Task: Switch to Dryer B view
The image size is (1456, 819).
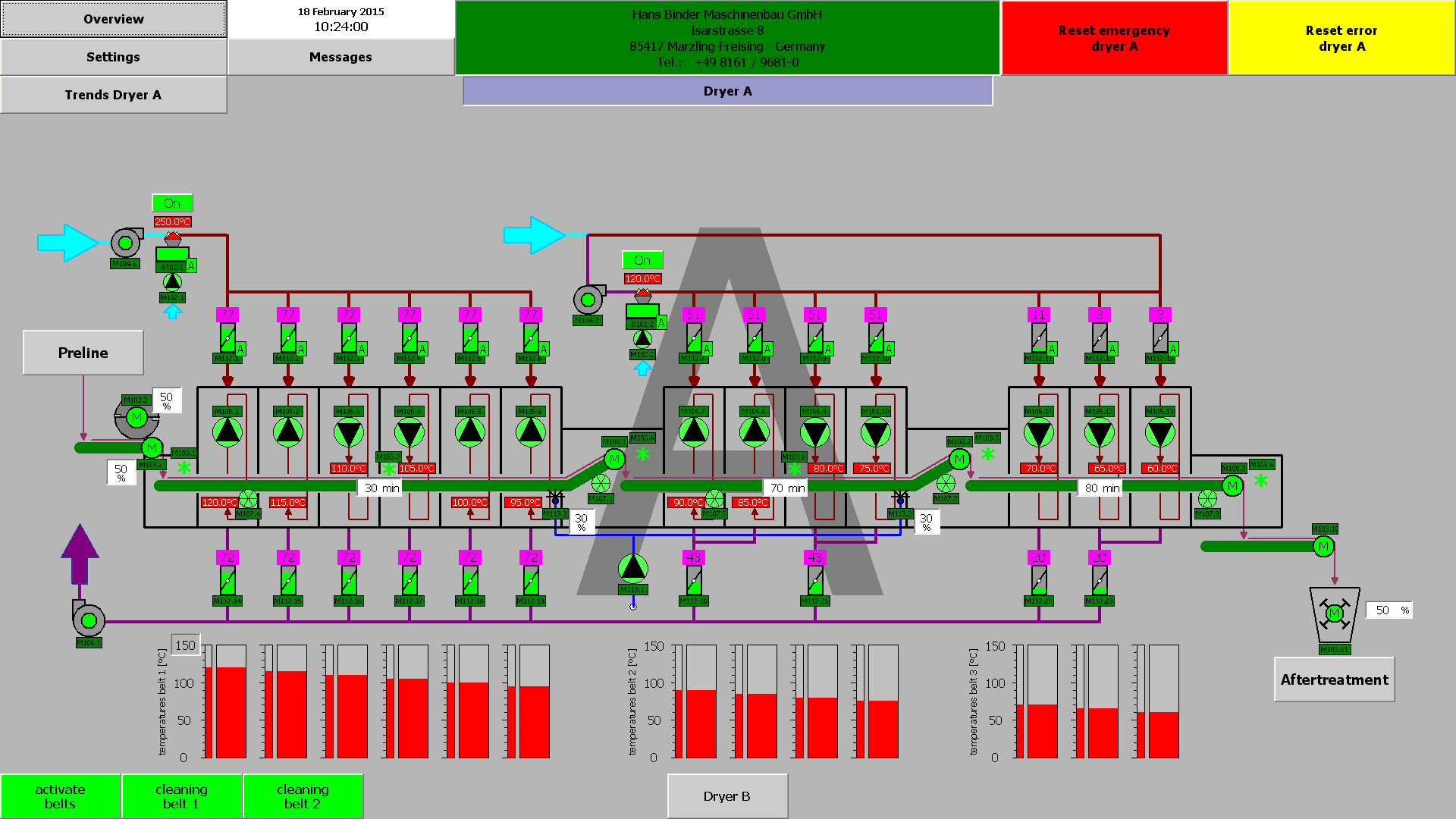Action: [727, 796]
